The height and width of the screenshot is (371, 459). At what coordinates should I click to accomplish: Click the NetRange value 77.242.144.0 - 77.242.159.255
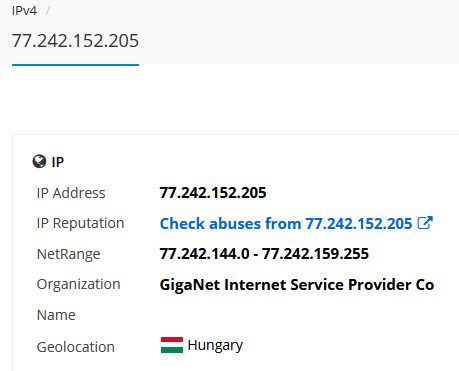[264, 254]
